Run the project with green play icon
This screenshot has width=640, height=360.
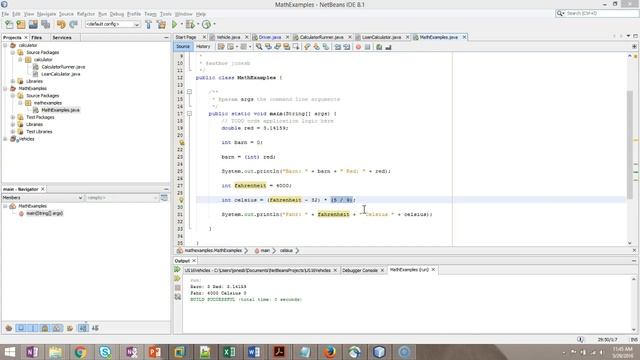[x=175, y=24]
